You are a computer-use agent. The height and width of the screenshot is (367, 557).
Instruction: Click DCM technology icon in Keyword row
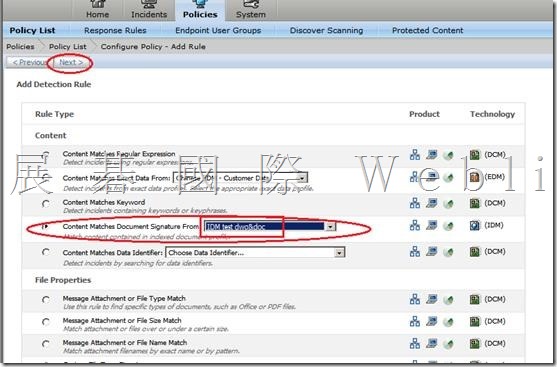(475, 203)
